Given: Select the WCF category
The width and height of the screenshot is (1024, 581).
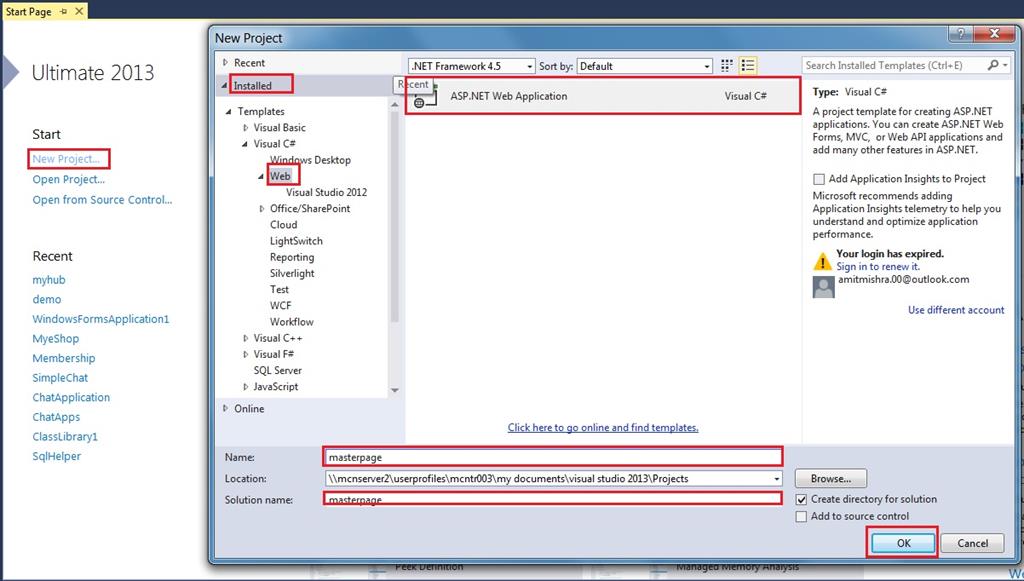Looking at the screenshot, I should tap(281, 306).
